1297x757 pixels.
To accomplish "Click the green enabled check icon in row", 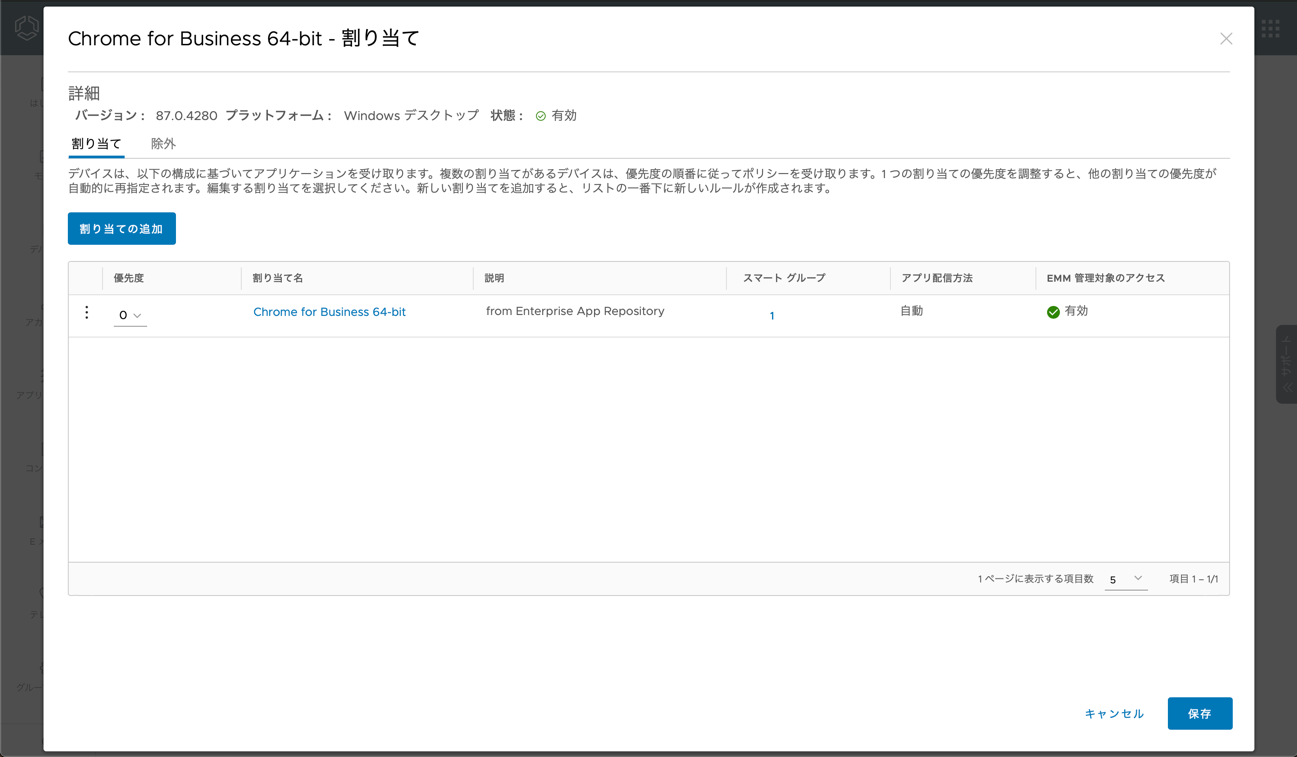I will click(1053, 312).
